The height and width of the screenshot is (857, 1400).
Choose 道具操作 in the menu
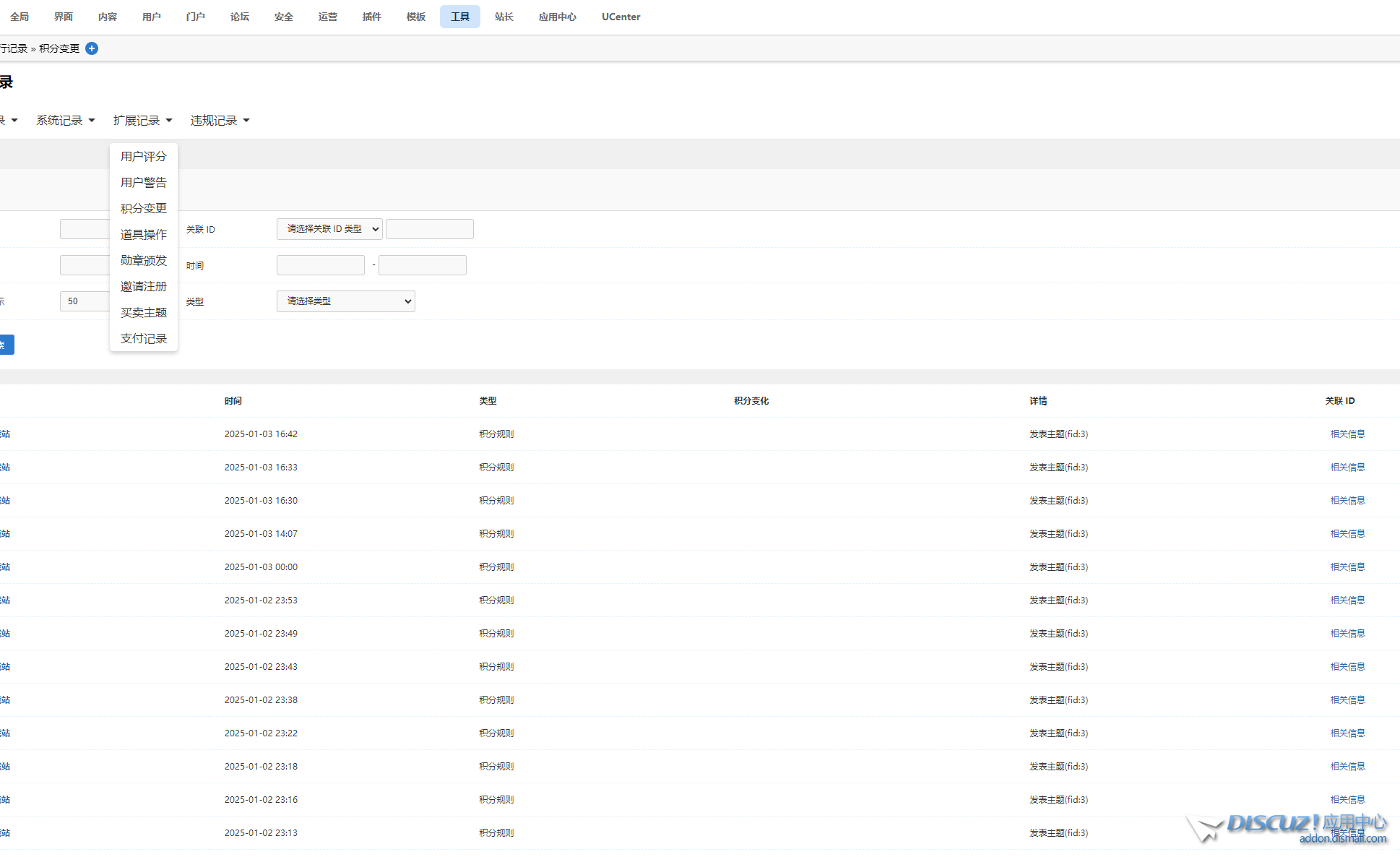point(143,235)
